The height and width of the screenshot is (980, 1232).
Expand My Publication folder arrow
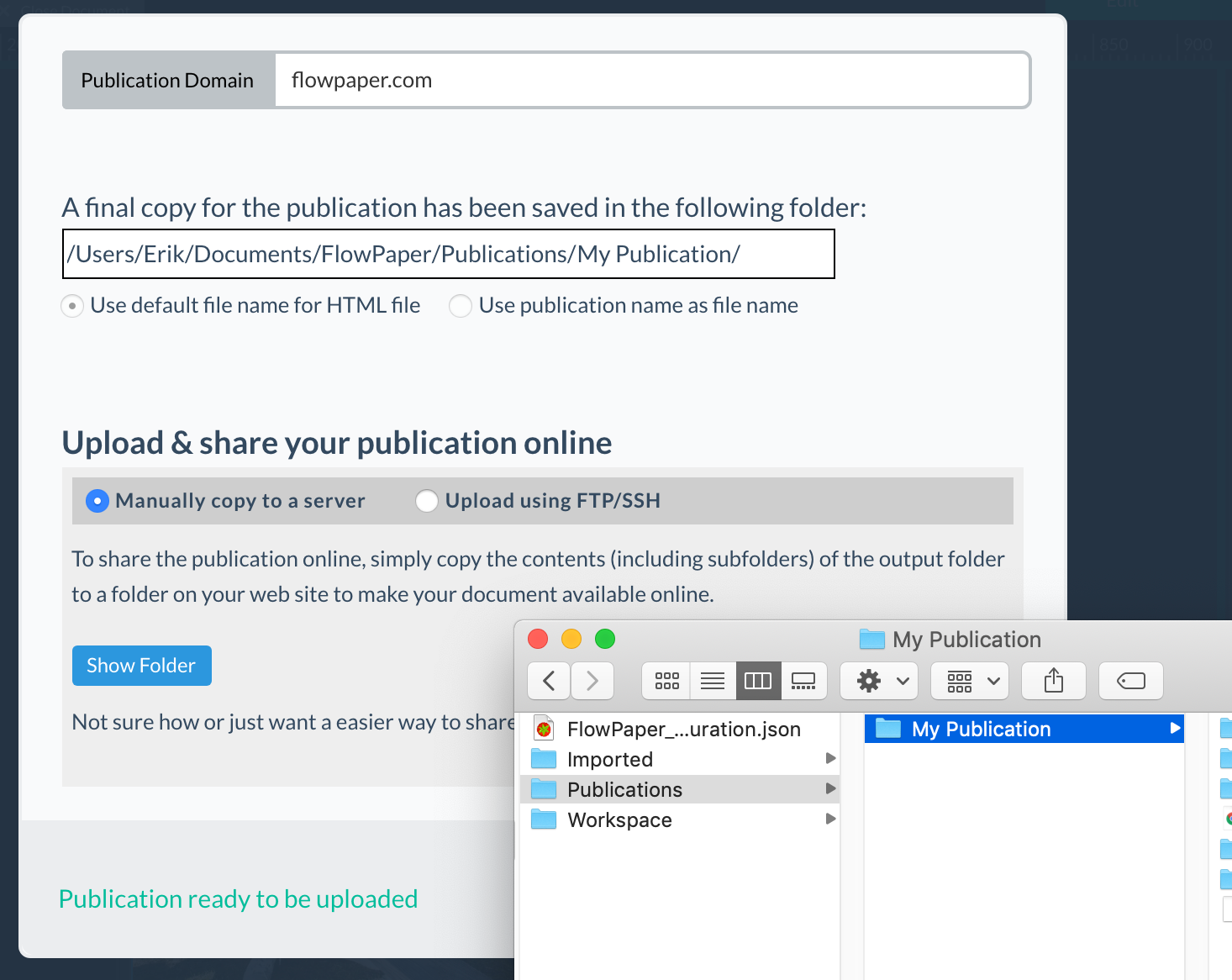pyautogui.click(x=1175, y=728)
